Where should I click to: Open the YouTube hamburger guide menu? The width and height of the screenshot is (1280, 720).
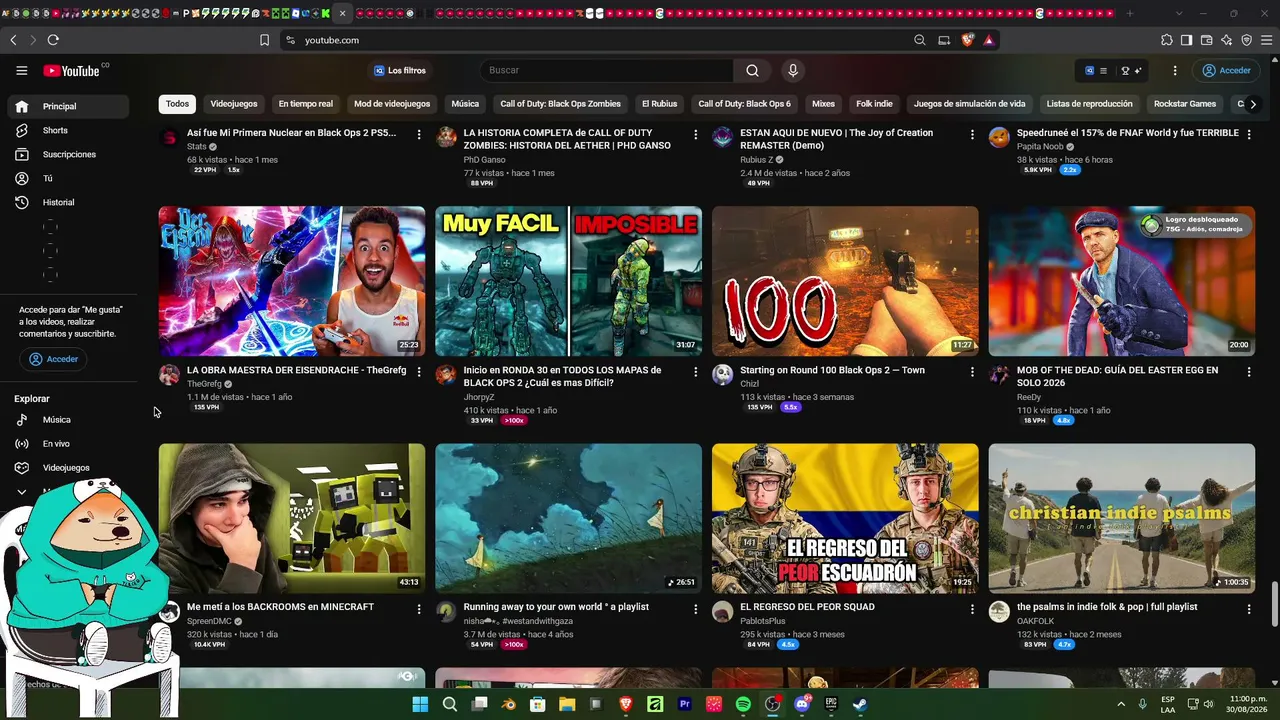[x=22, y=70]
